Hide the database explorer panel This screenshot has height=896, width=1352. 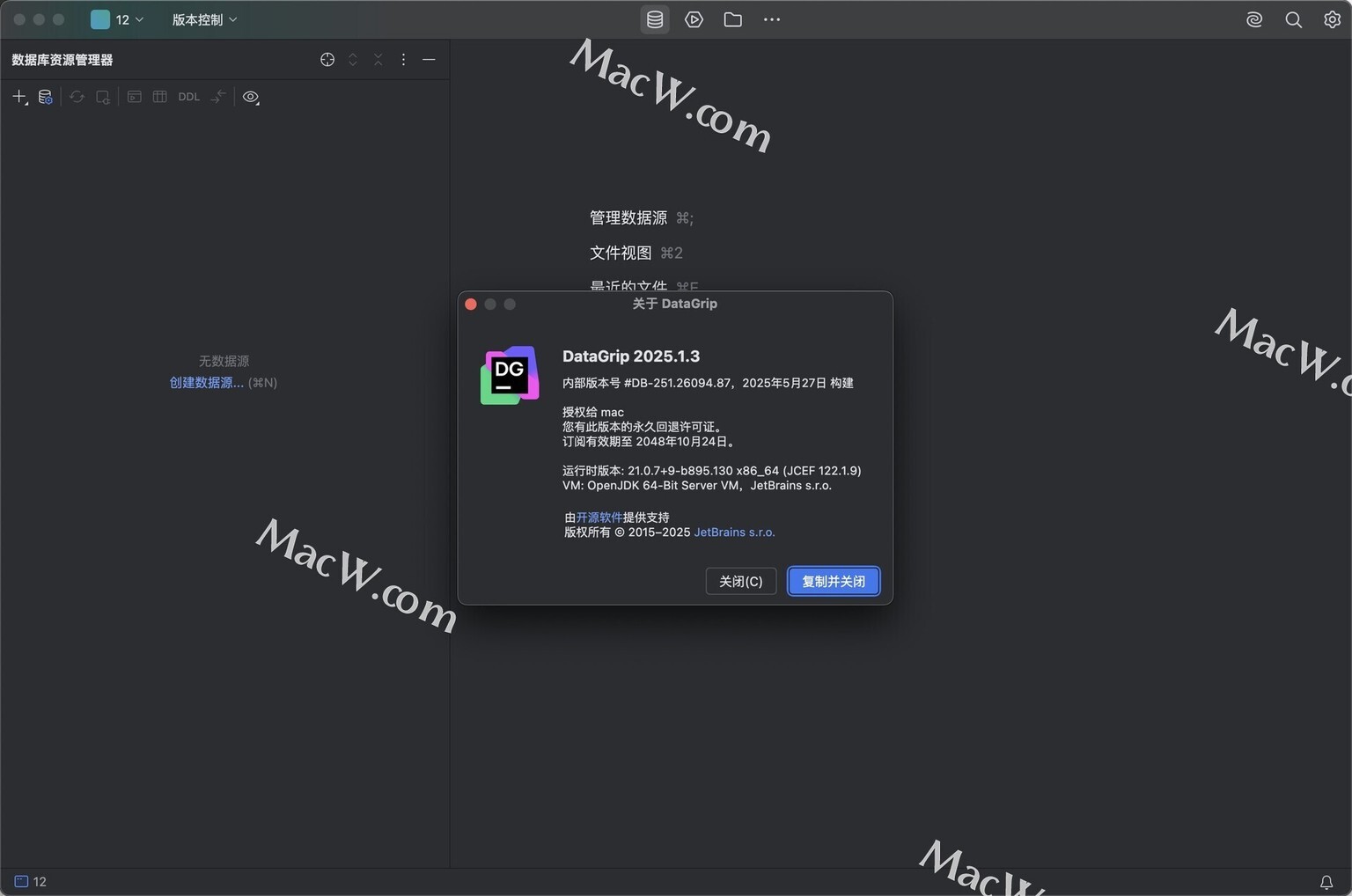pos(429,59)
